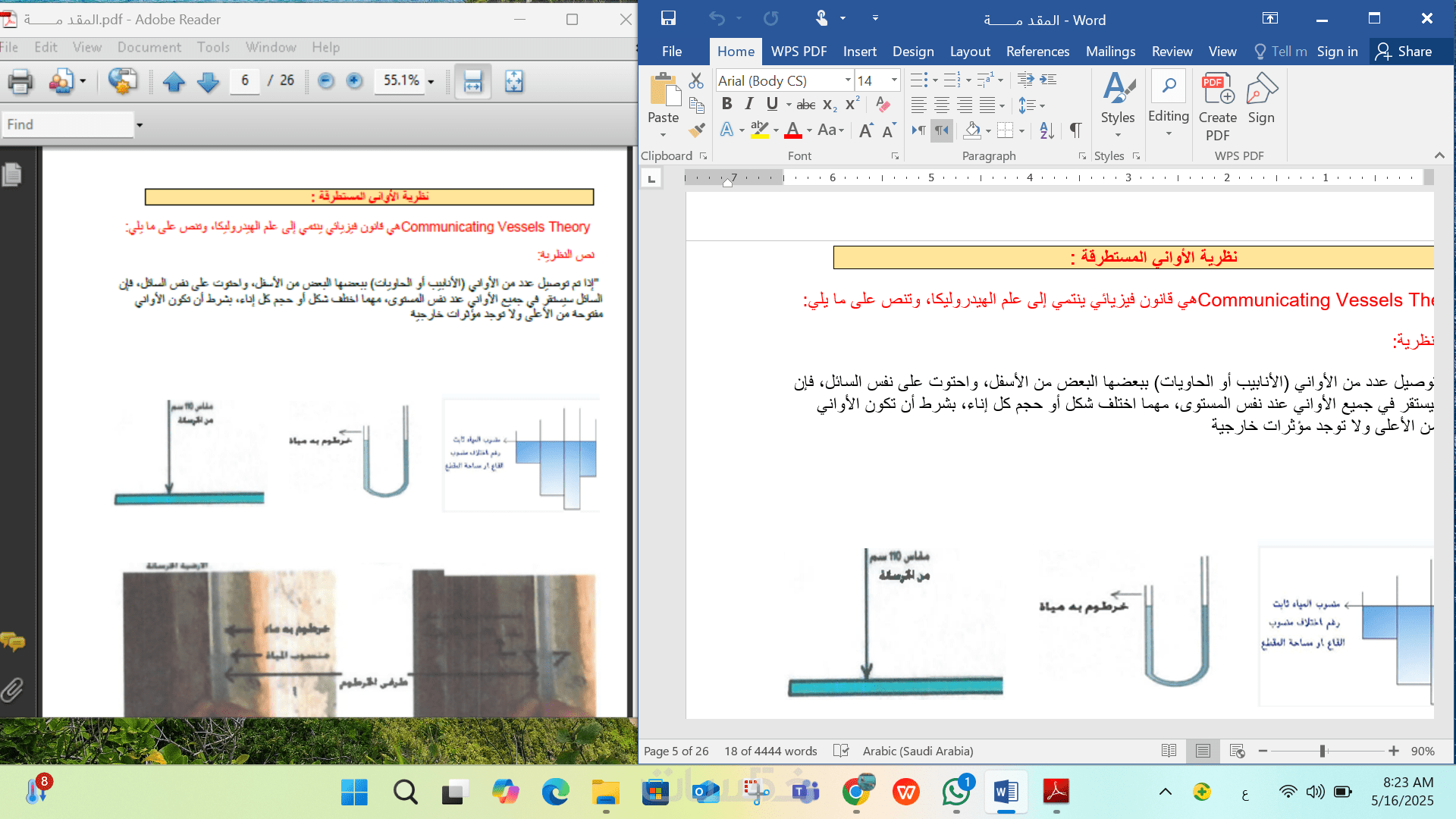Image resolution: width=1456 pixels, height=819 pixels.
Task: Click the Format Painter brush icon
Action: [x=696, y=130]
